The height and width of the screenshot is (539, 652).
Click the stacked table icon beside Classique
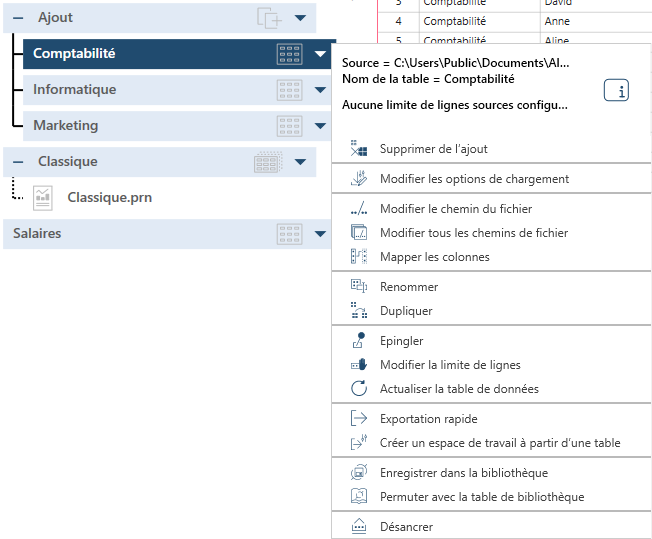(268, 162)
